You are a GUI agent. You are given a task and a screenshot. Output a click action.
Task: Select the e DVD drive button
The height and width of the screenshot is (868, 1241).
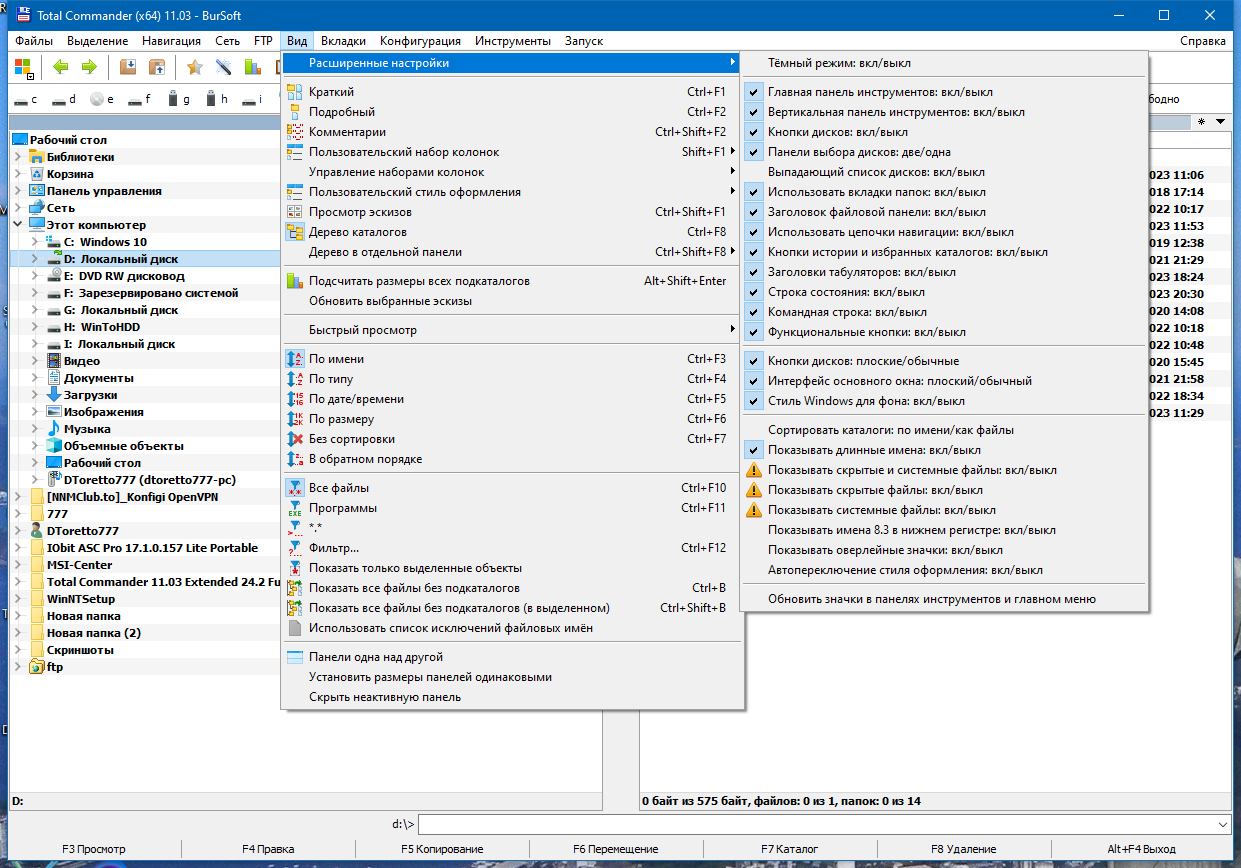pyautogui.click(x=101, y=99)
